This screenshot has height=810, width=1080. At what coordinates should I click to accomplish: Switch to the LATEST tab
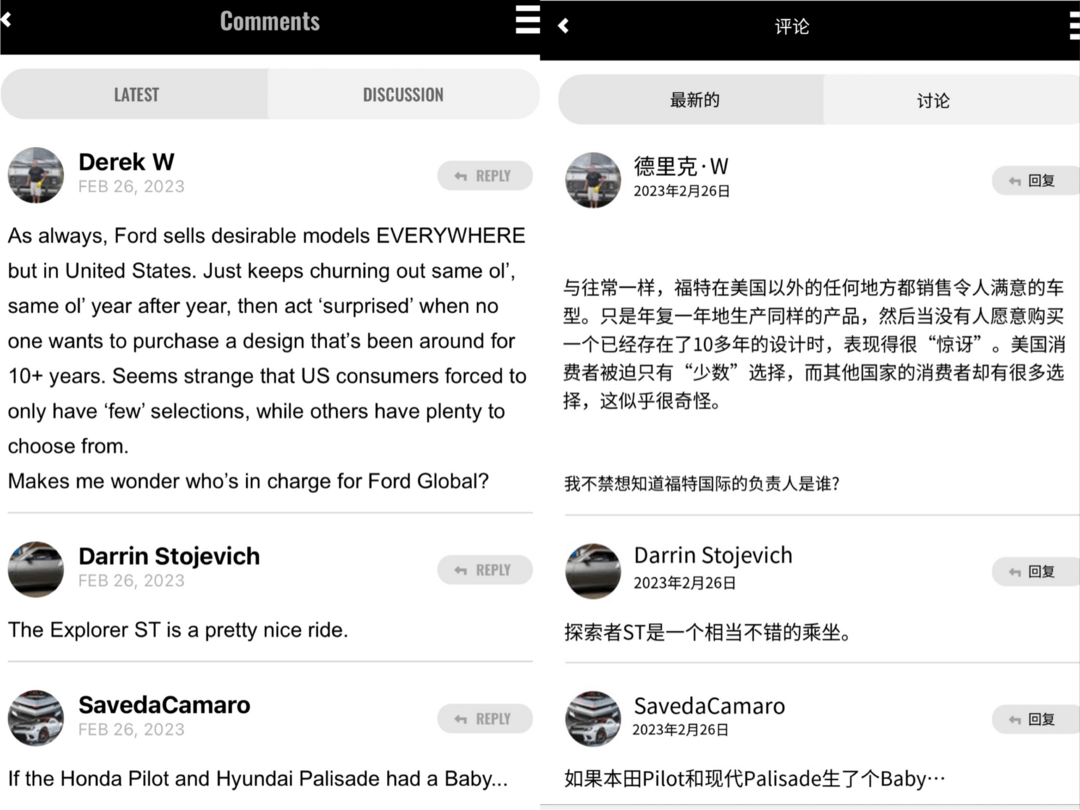(136, 94)
